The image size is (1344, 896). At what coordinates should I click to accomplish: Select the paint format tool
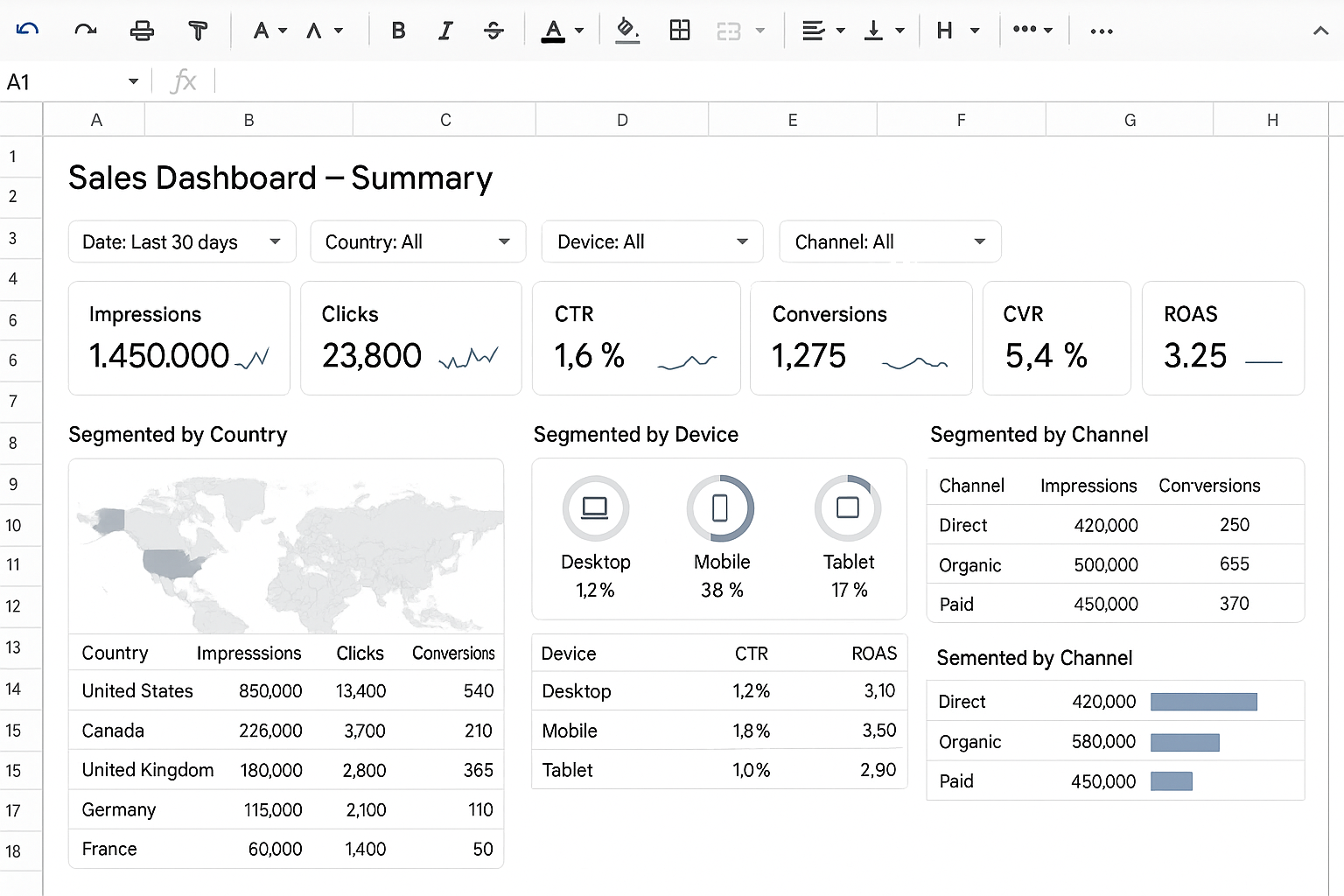[199, 29]
